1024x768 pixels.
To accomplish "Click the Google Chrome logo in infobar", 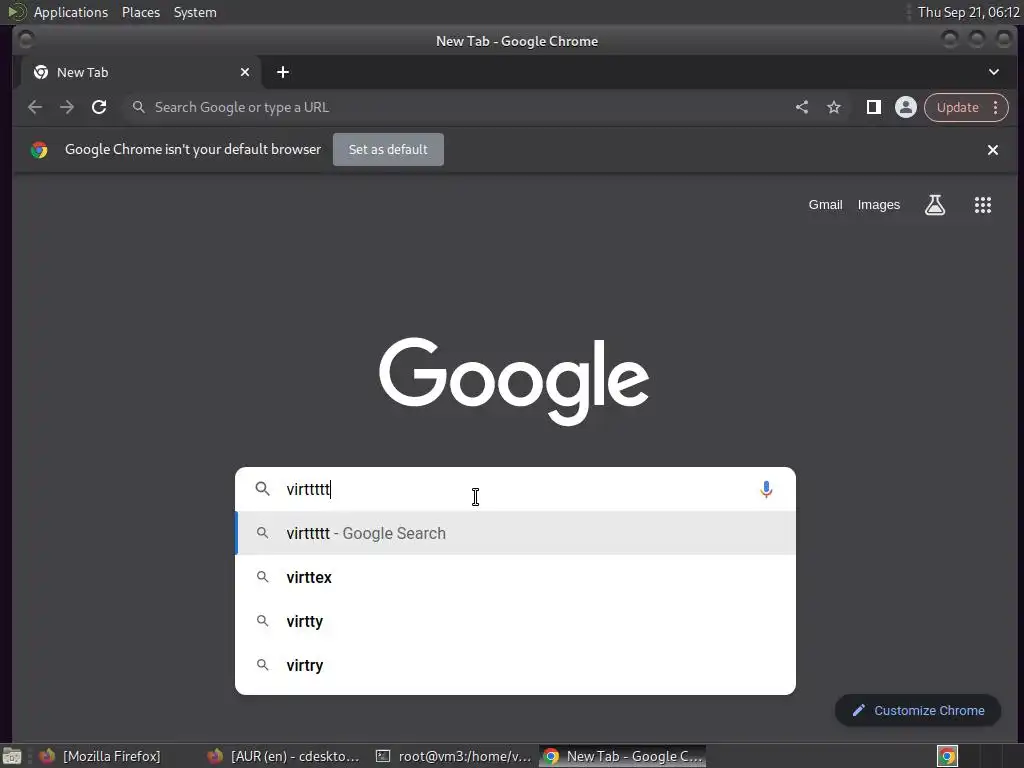I will (39, 150).
